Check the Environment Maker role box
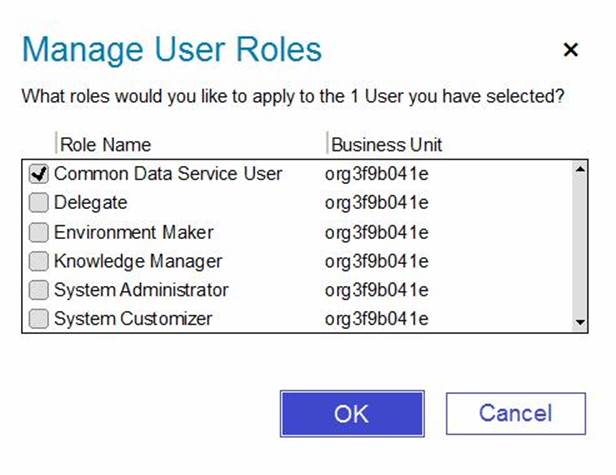This screenshot has height=475, width=616. coord(39,233)
